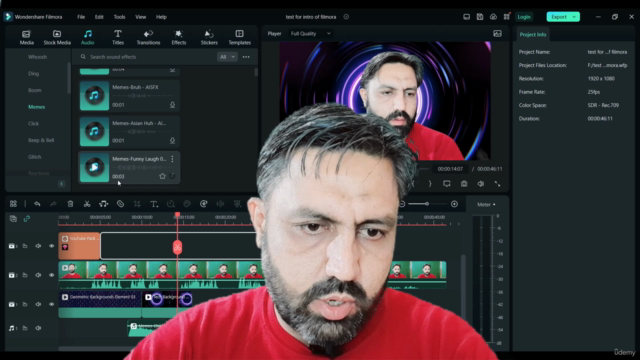Open the Transitions tab
Screen dimensions: 640x360
pos(148,37)
